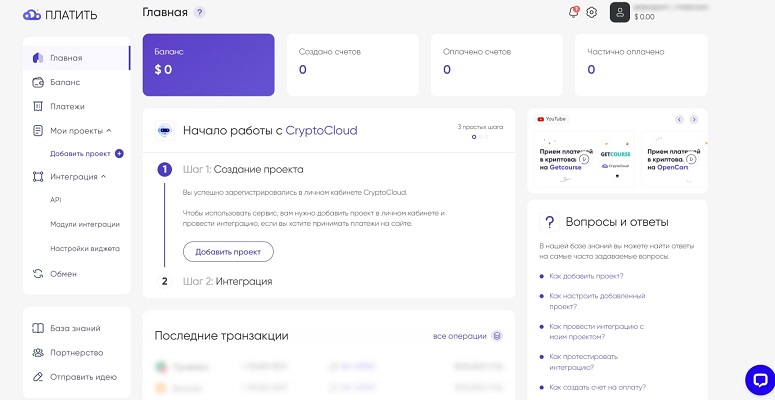Select the Баланс menu item
Screen dimensions: 775x400
65,83
